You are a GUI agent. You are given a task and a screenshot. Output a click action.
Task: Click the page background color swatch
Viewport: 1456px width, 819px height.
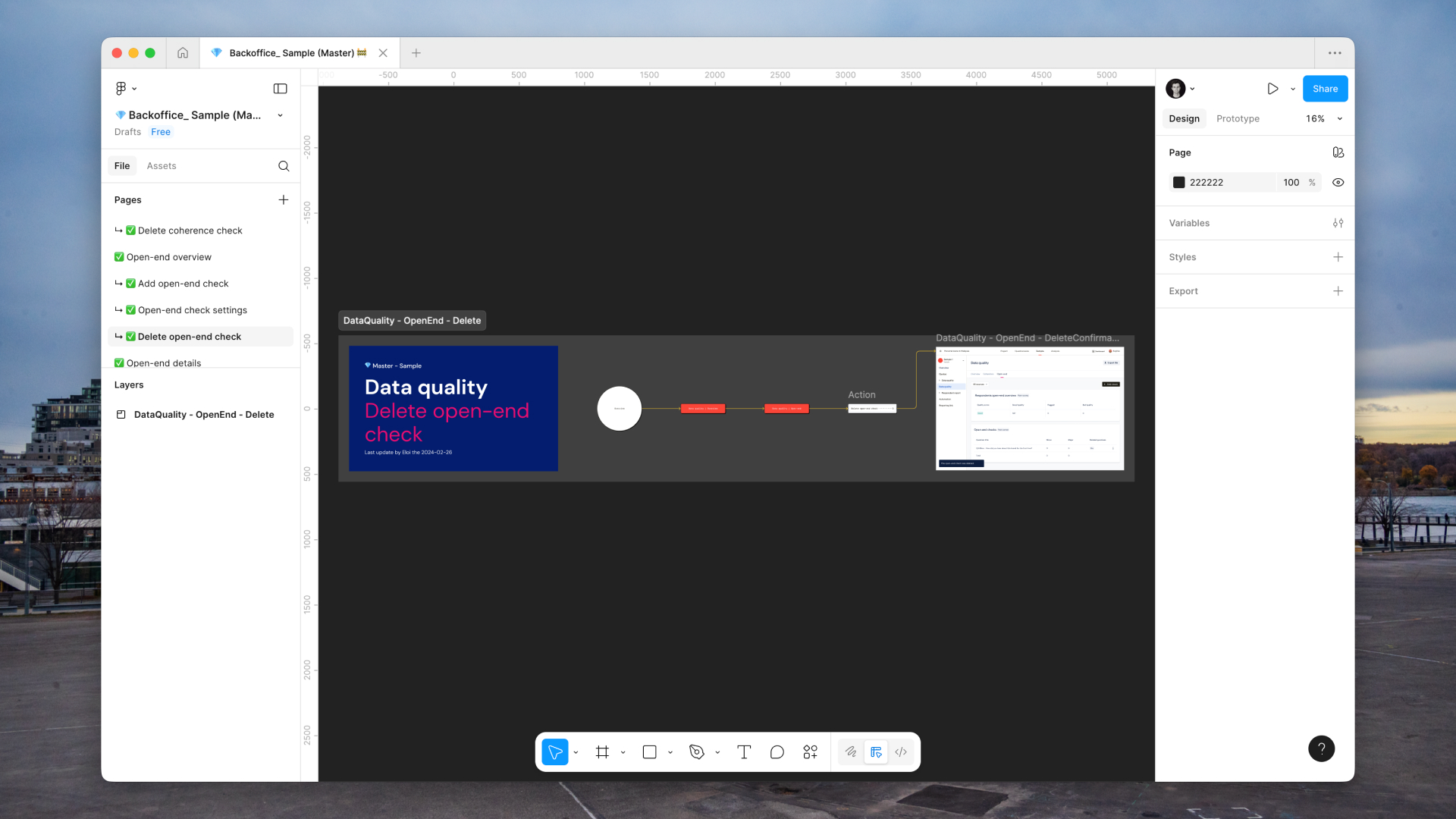pyautogui.click(x=1180, y=182)
